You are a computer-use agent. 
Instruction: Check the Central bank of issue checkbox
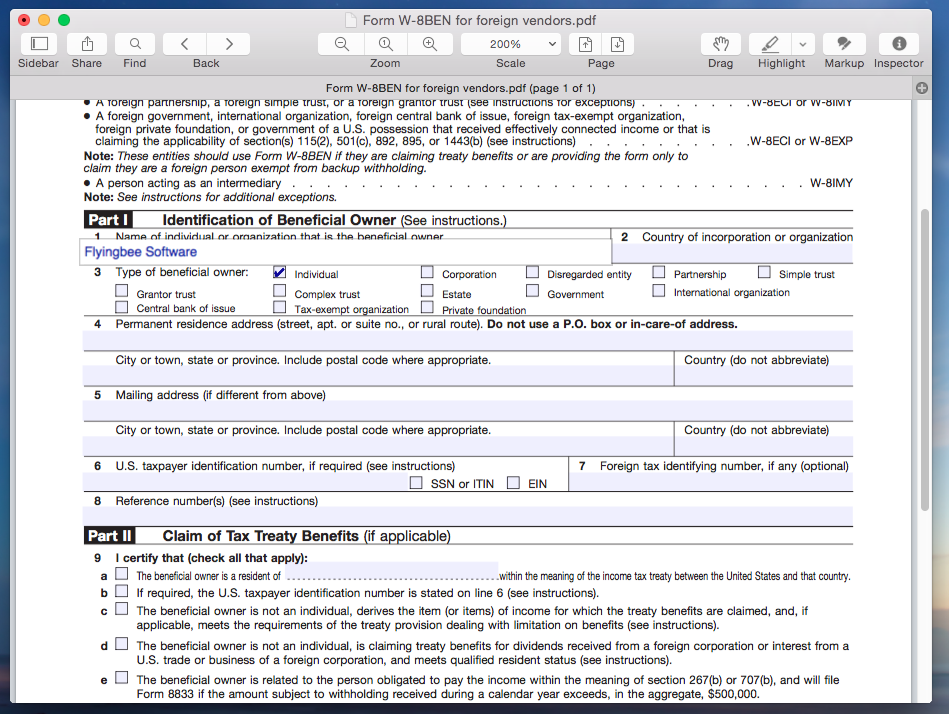[122, 307]
